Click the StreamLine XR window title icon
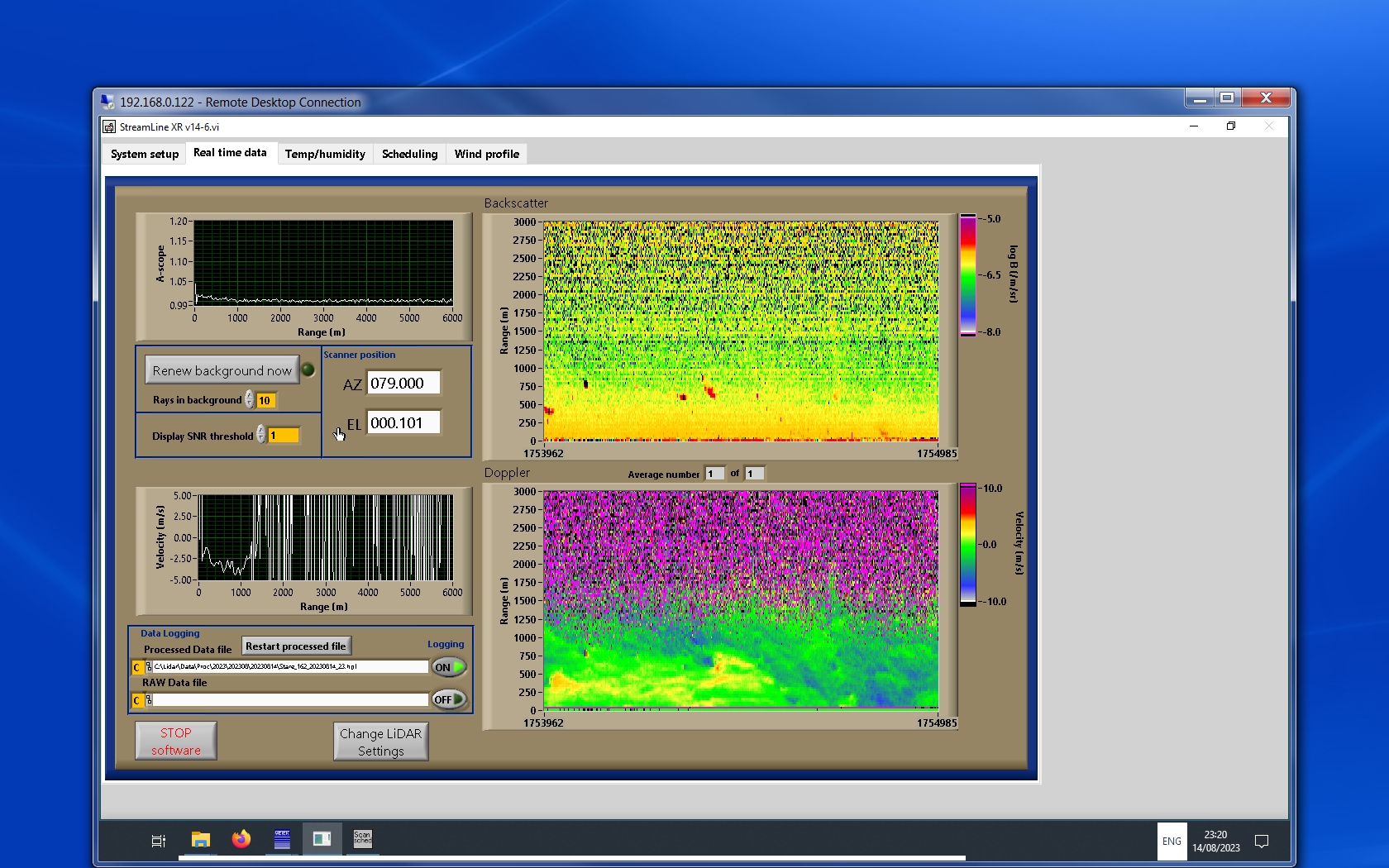 pyautogui.click(x=109, y=126)
